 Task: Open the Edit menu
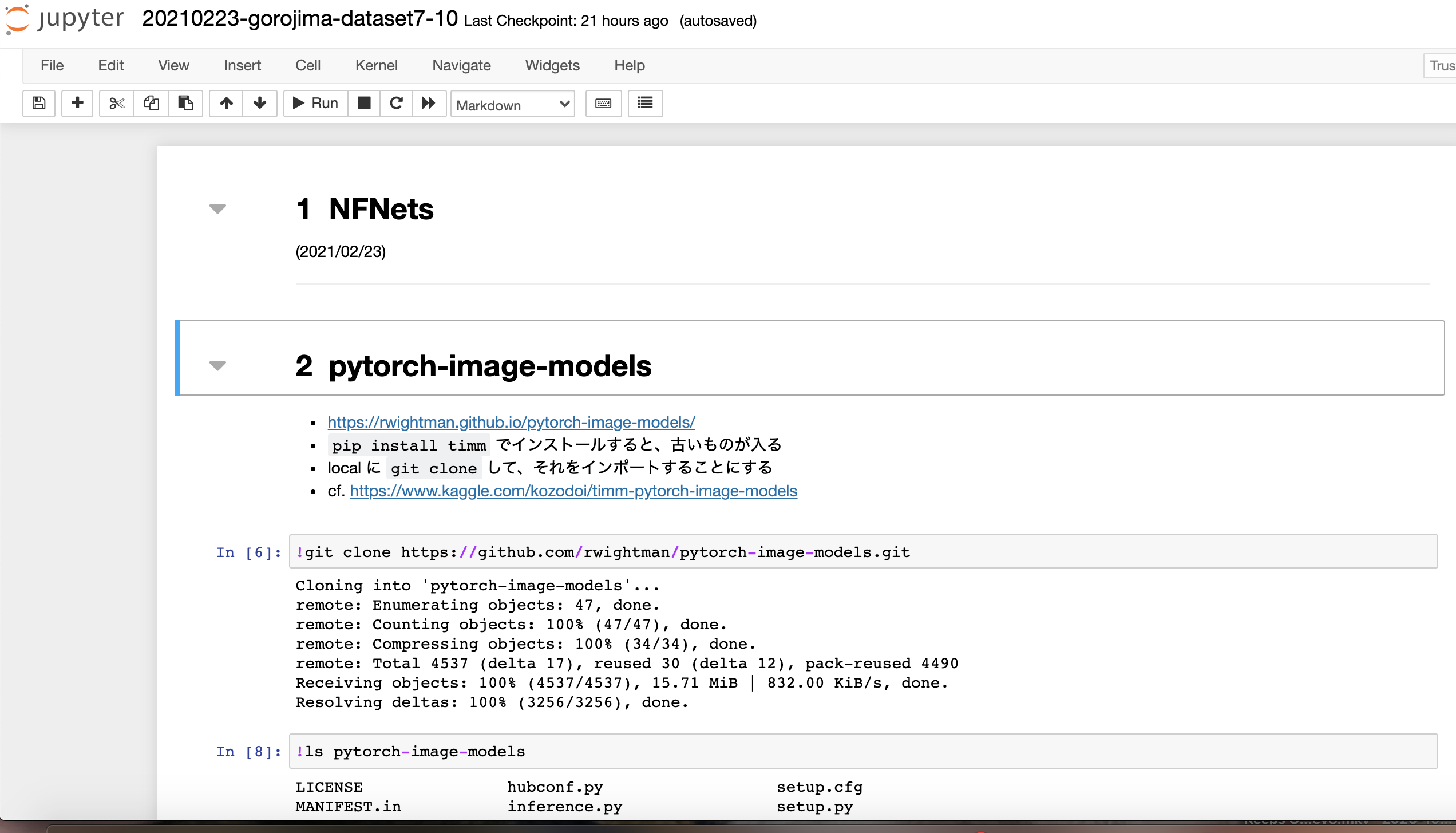111,65
